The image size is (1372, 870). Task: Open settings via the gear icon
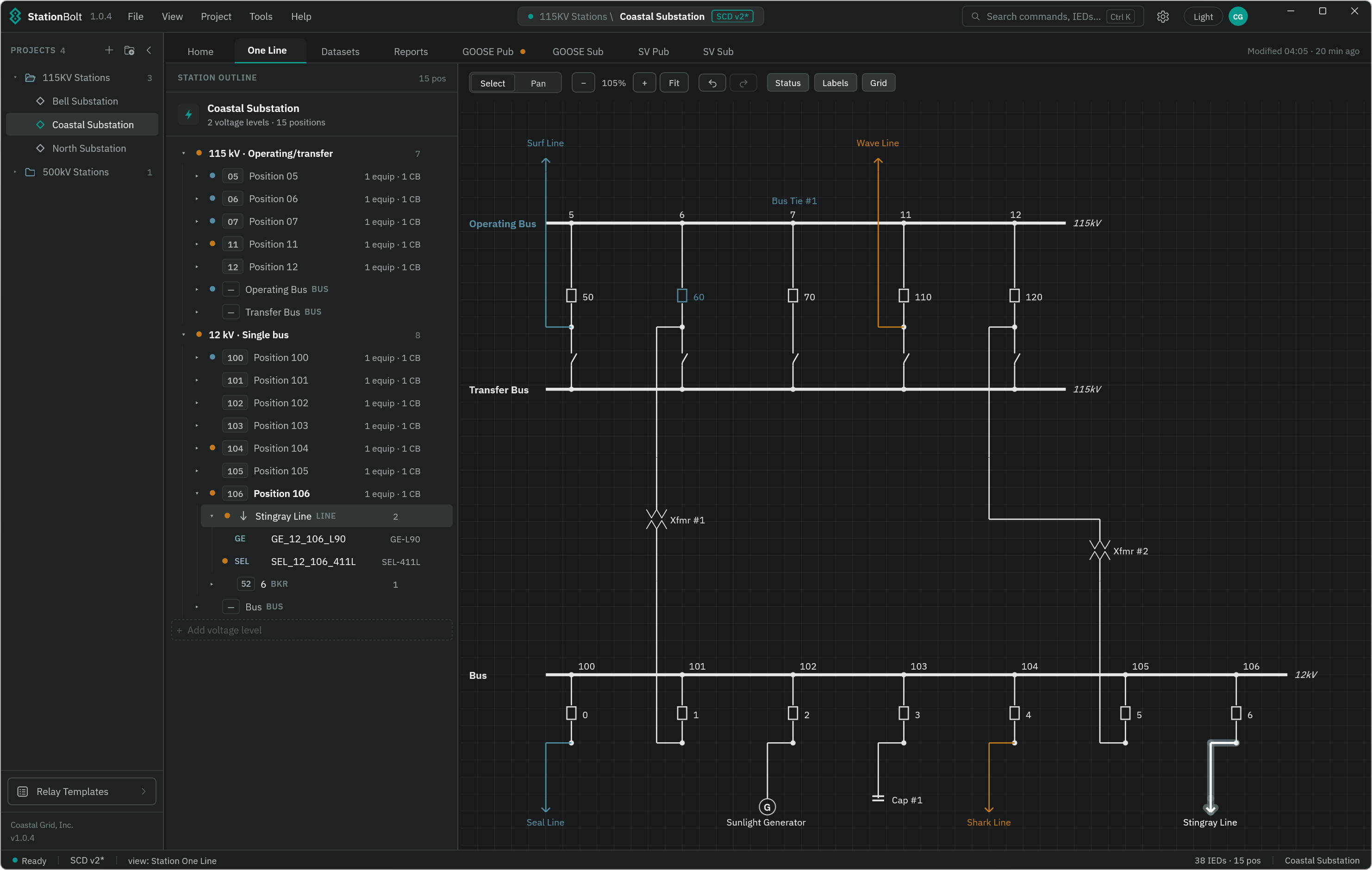click(x=1163, y=17)
